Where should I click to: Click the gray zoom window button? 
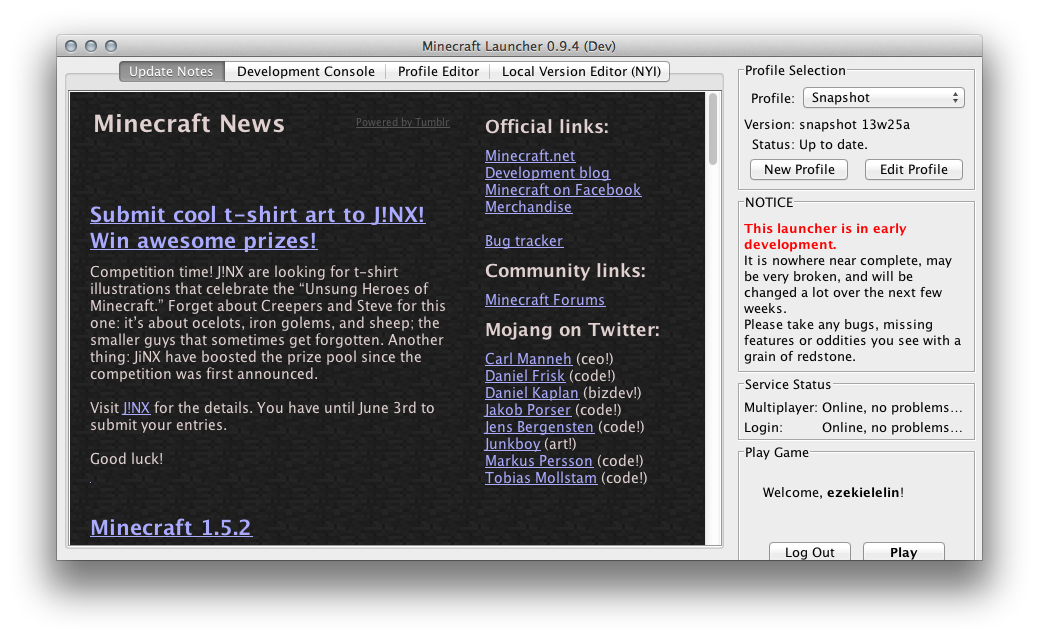(x=111, y=46)
